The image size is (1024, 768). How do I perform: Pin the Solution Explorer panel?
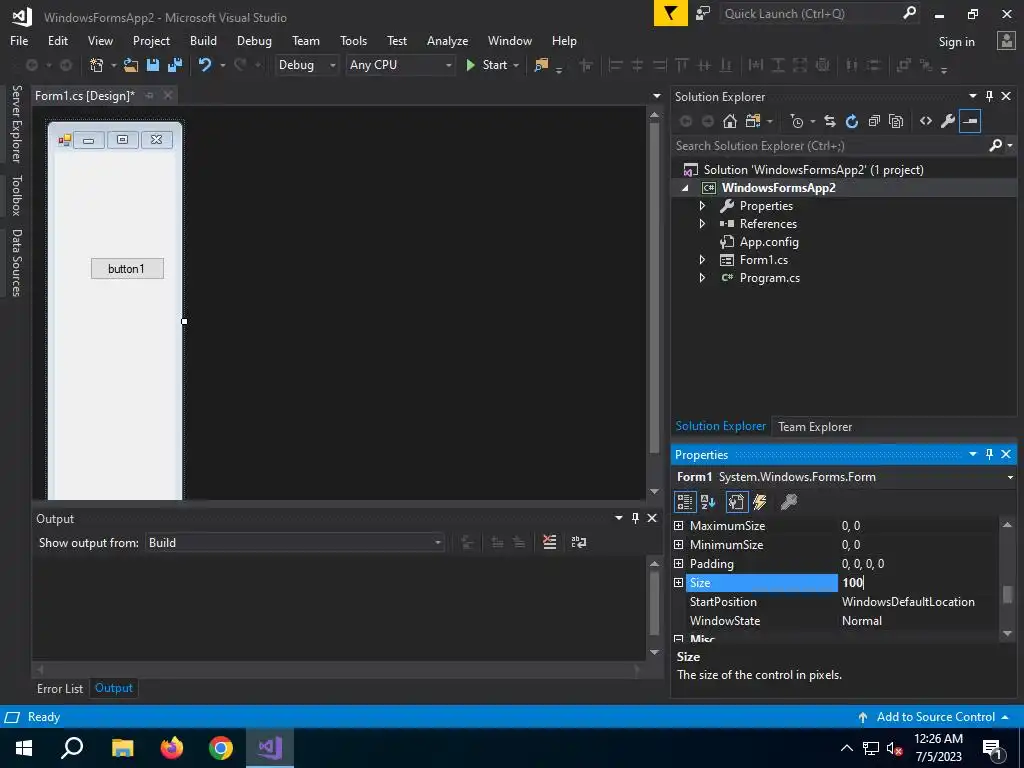pyautogui.click(x=989, y=96)
